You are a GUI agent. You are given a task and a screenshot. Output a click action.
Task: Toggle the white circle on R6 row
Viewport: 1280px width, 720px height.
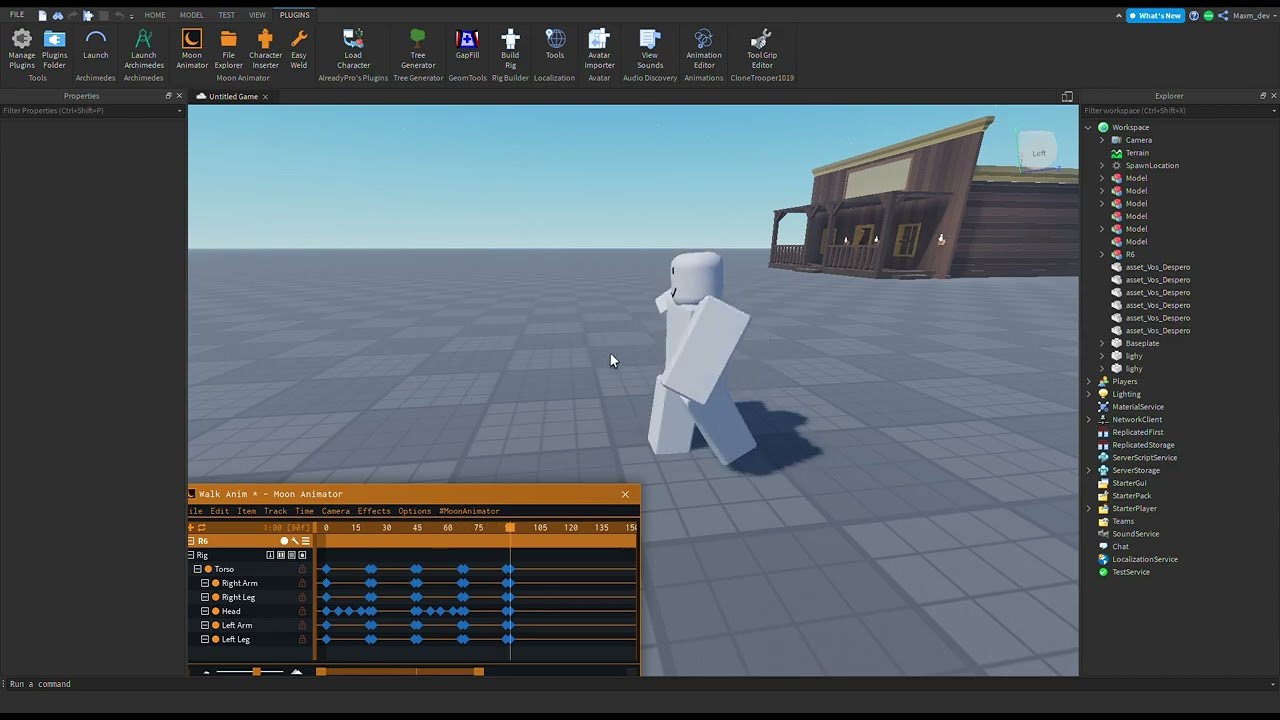pos(284,541)
